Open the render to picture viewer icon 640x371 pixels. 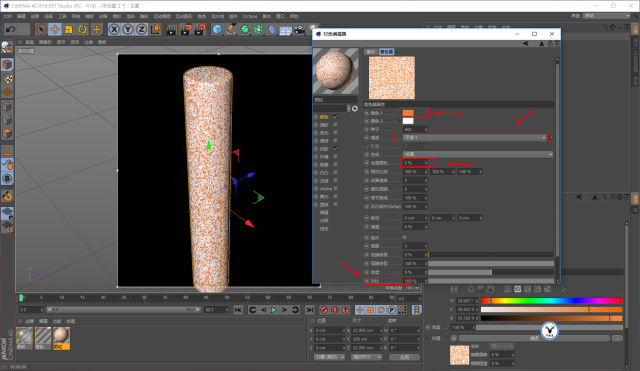pos(186,29)
